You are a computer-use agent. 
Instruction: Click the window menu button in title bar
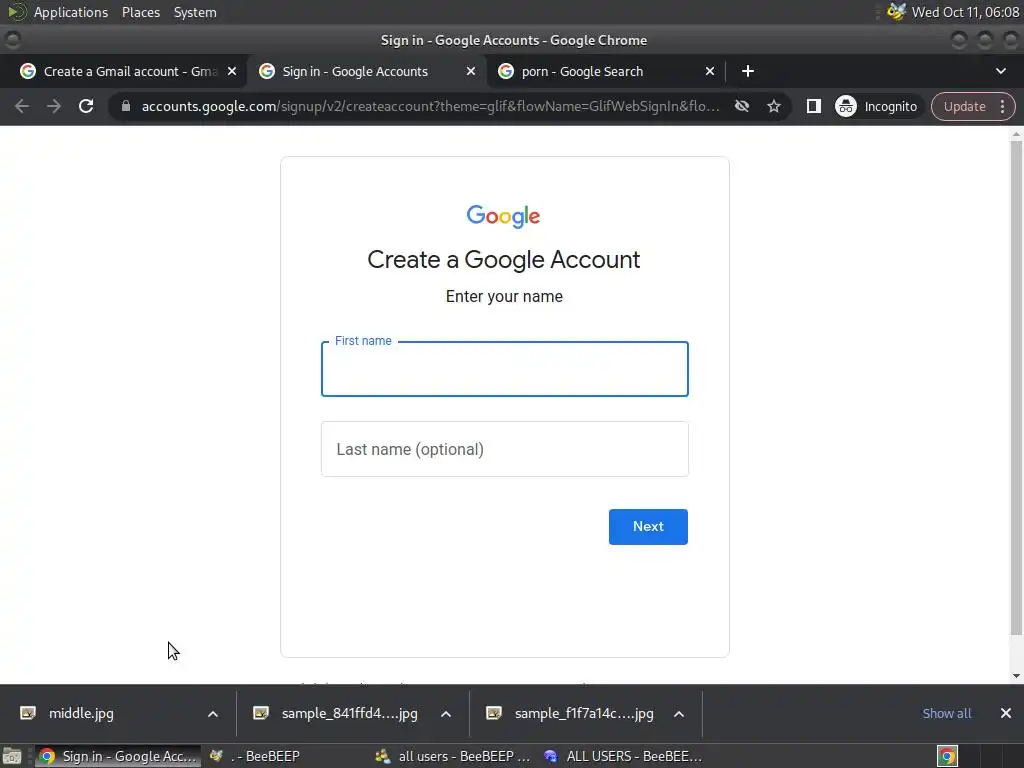pyautogui.click(x=13, y=40)
